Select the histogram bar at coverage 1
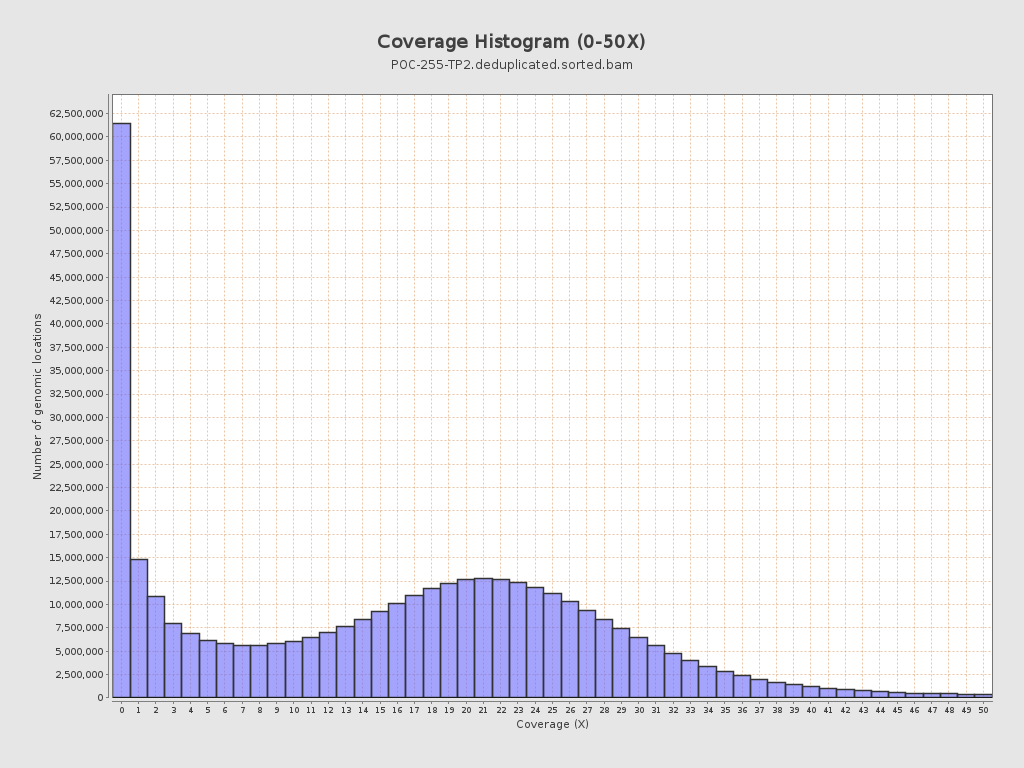 point(139,628)
